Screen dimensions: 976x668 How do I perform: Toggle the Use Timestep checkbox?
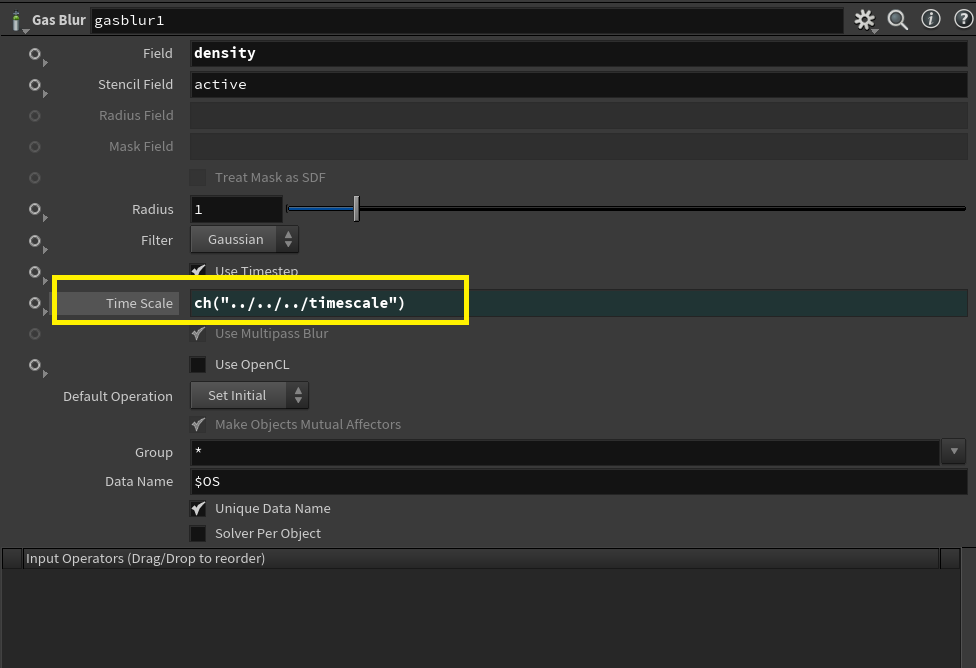coord(198,271)
